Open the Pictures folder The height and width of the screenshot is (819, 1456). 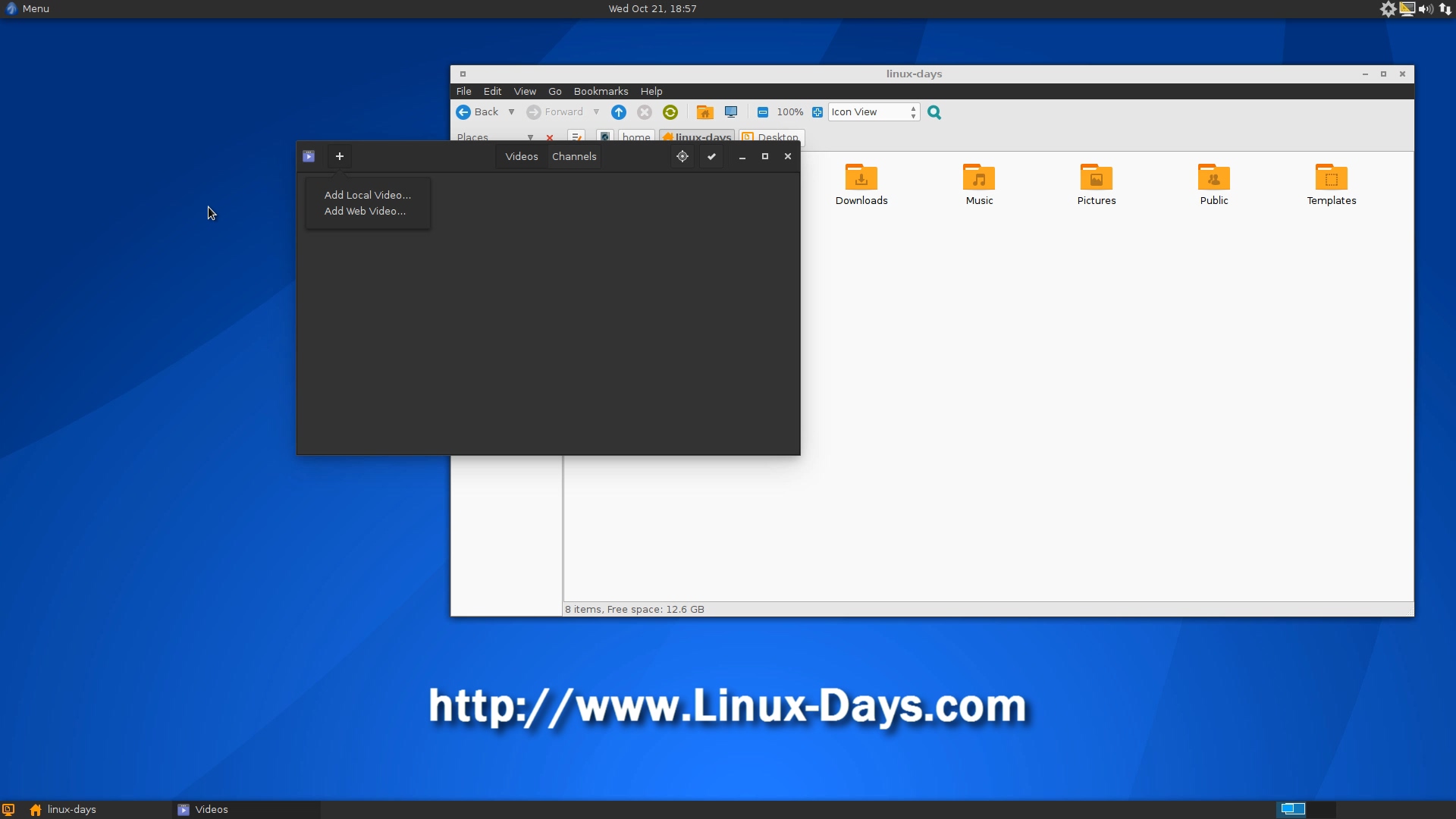[1097, 184]
